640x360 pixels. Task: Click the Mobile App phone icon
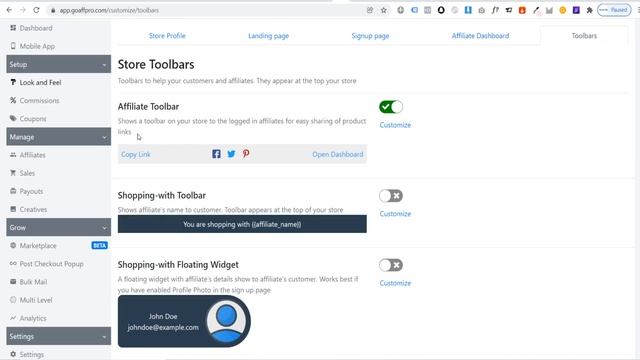click(x=13, y=46)
